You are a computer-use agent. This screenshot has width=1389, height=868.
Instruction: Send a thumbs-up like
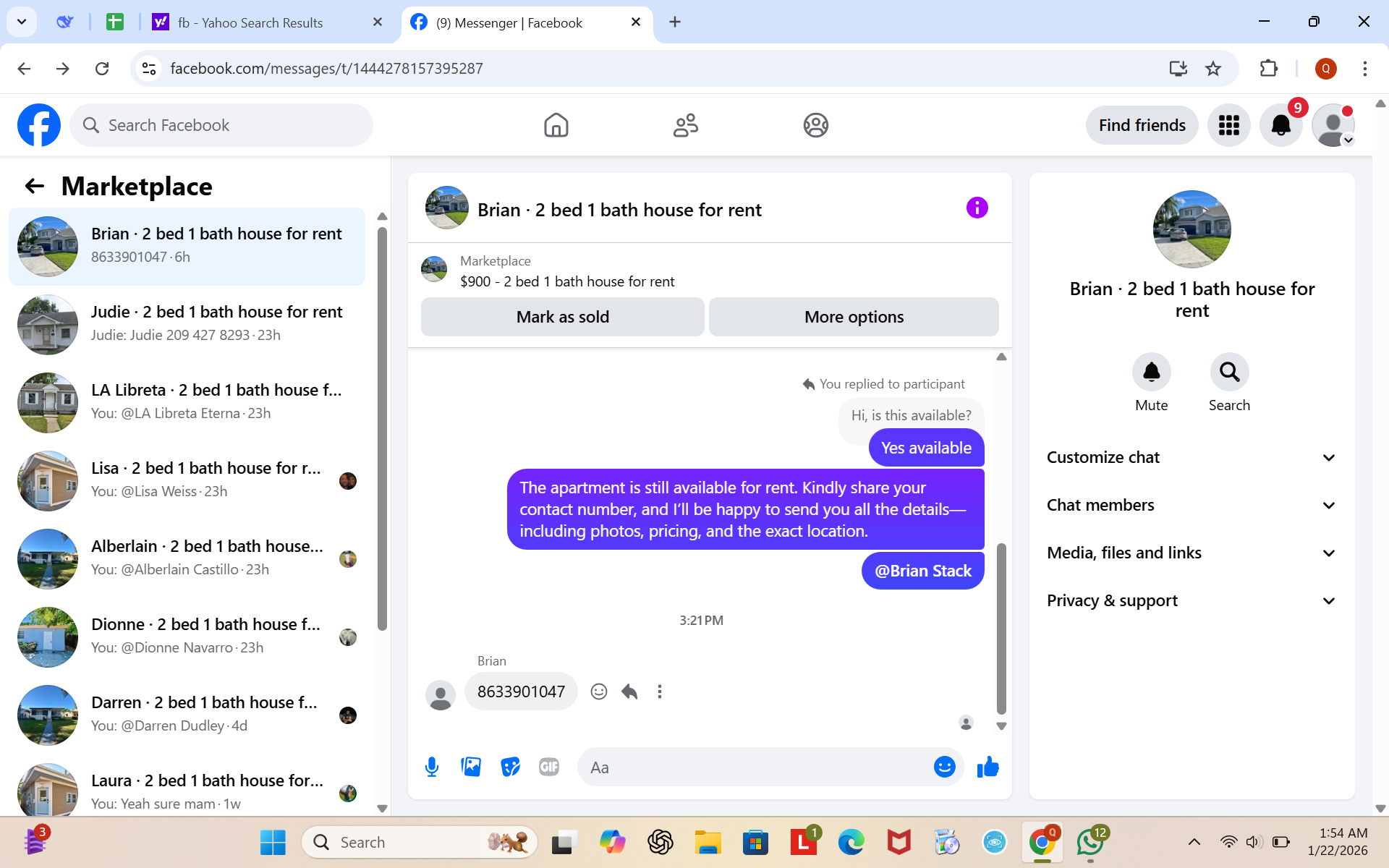coord(987,767)
